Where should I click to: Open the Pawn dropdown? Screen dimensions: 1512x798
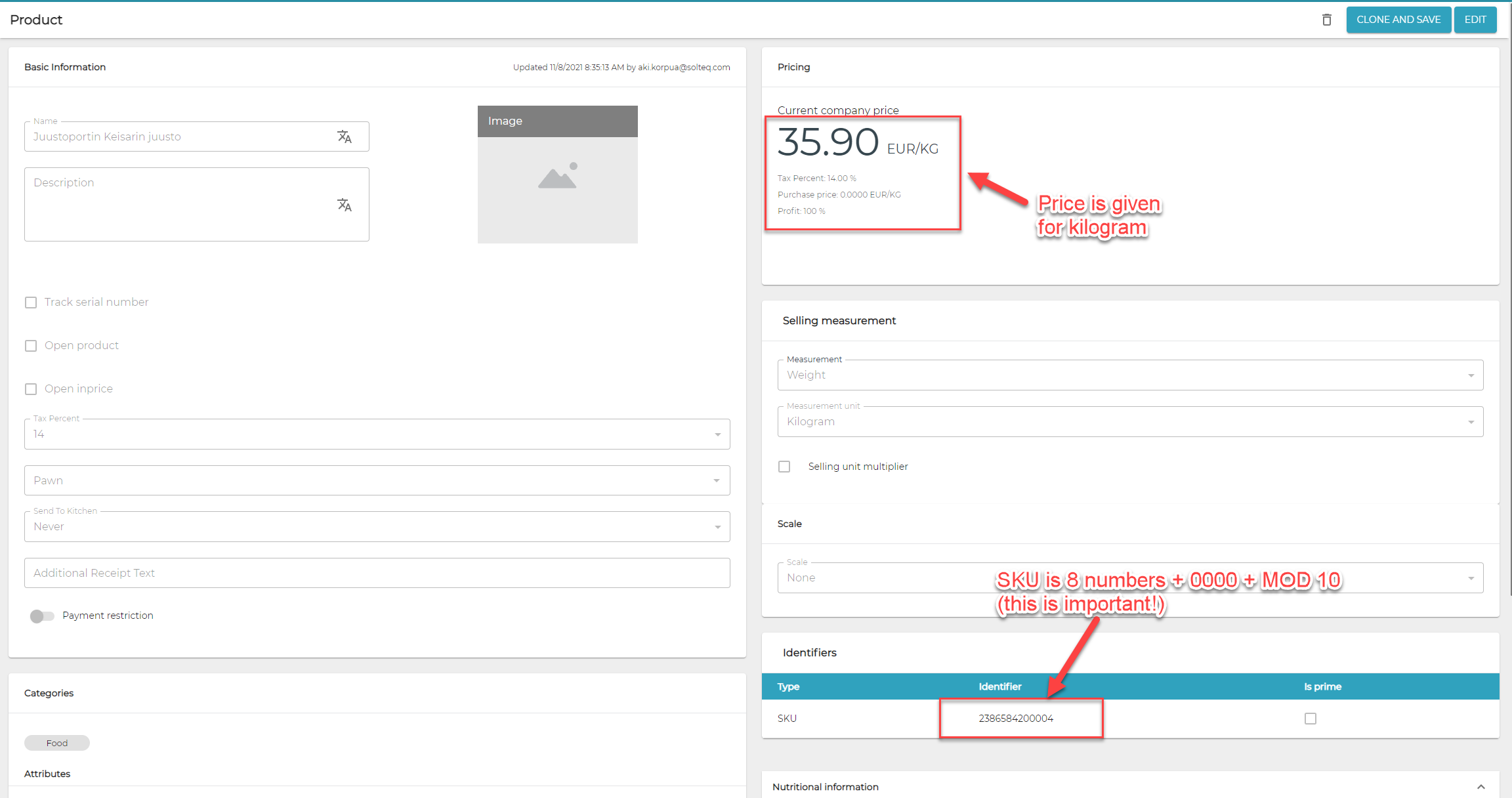tap(716, 480)
